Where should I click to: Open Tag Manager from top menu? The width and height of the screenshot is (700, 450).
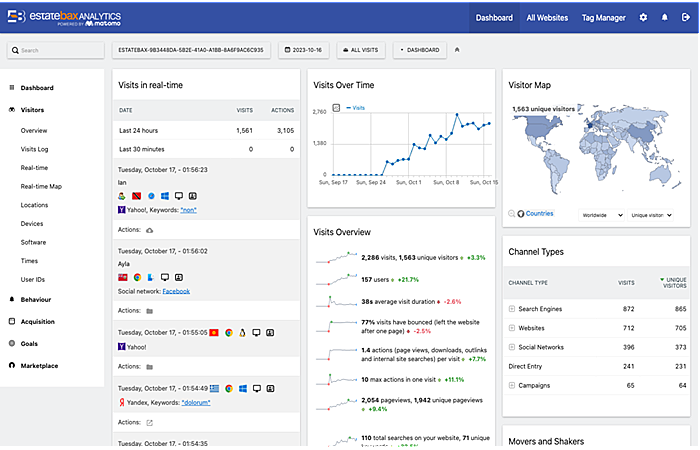(x=604, y=18)
